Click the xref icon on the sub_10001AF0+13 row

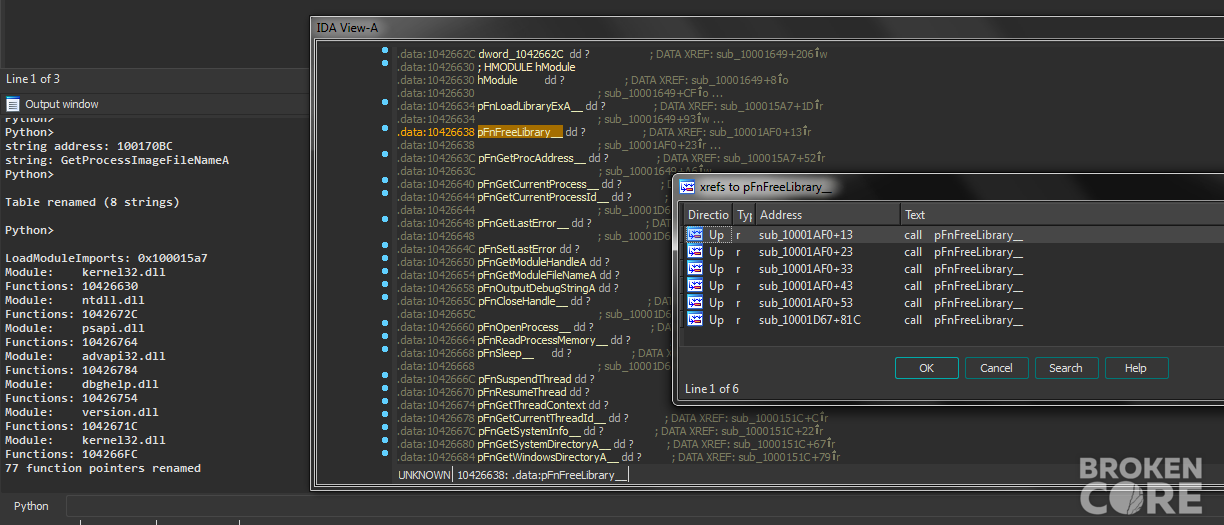695,235
